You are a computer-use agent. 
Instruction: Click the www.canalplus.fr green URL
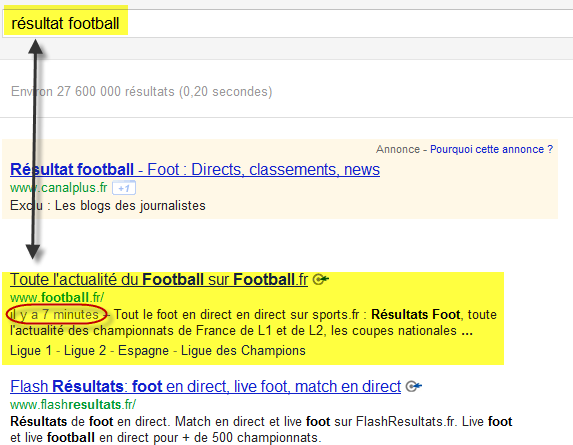click(x=58, y=188)
